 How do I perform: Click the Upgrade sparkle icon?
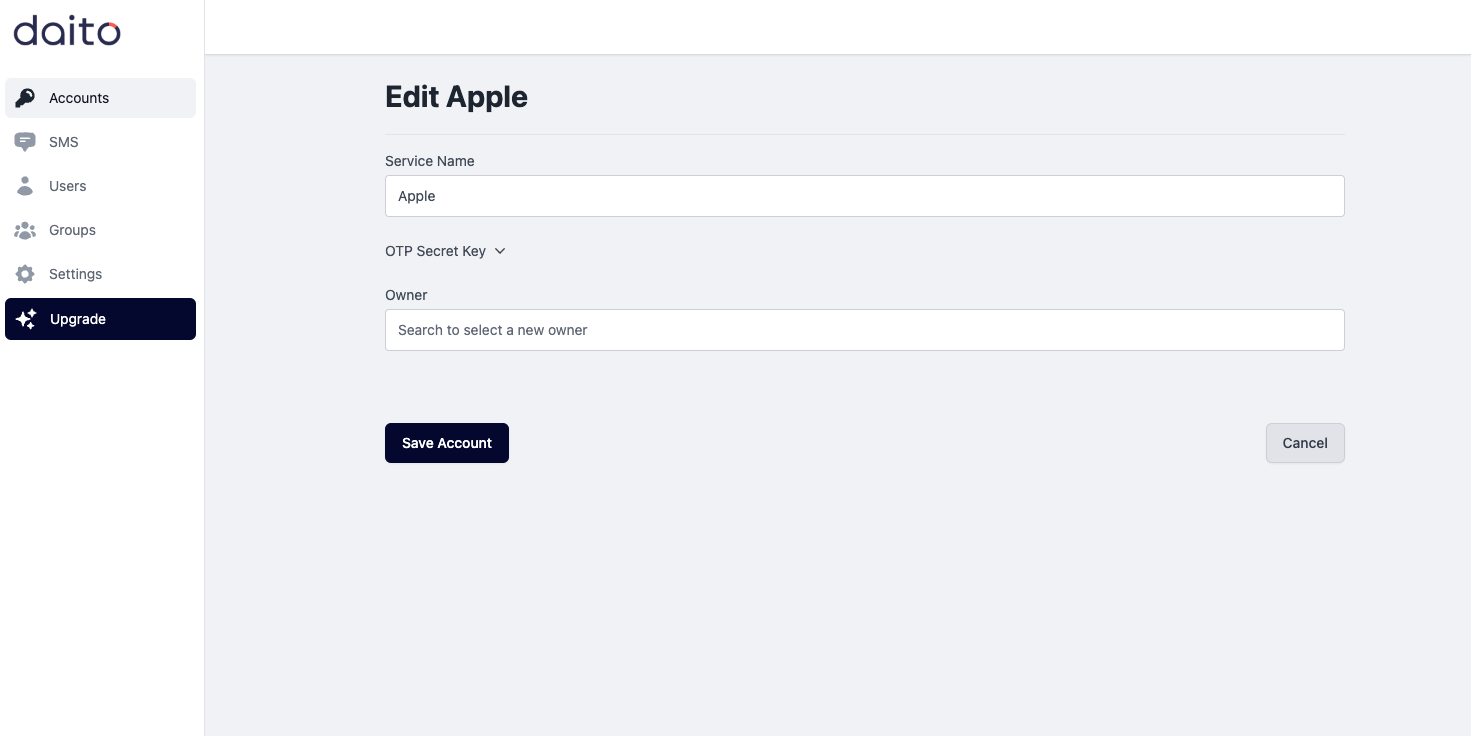point(27,319)
